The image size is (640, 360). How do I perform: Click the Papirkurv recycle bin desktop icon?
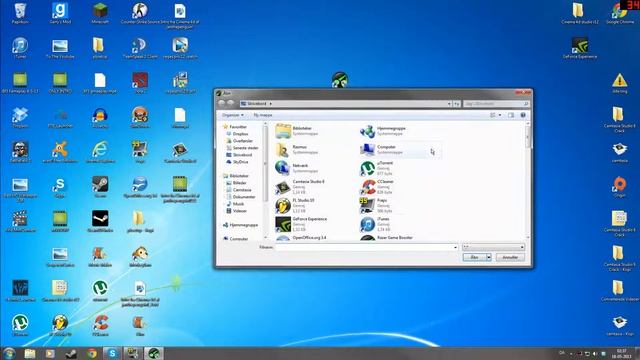tap(20, 13)
